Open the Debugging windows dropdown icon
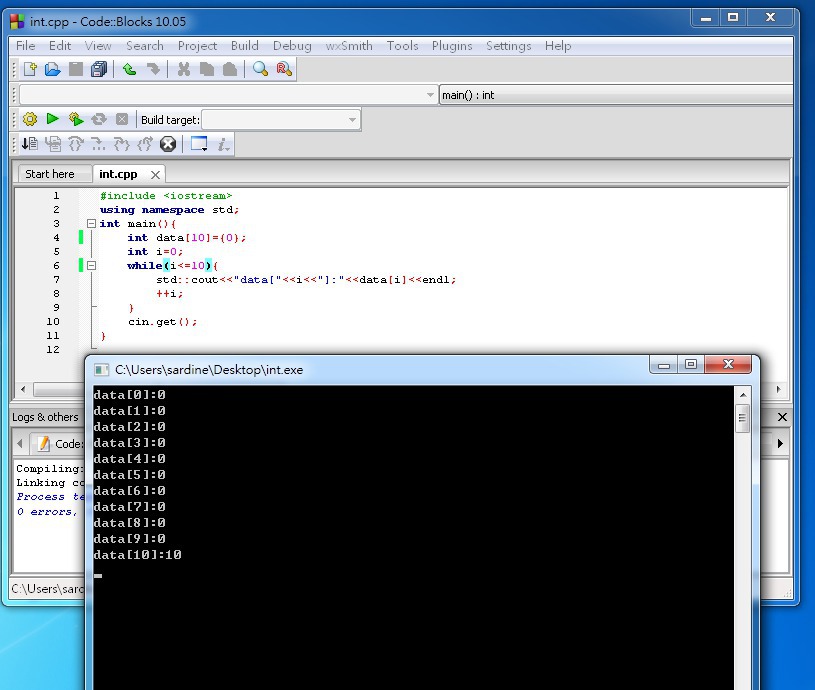 pos(199,144)
